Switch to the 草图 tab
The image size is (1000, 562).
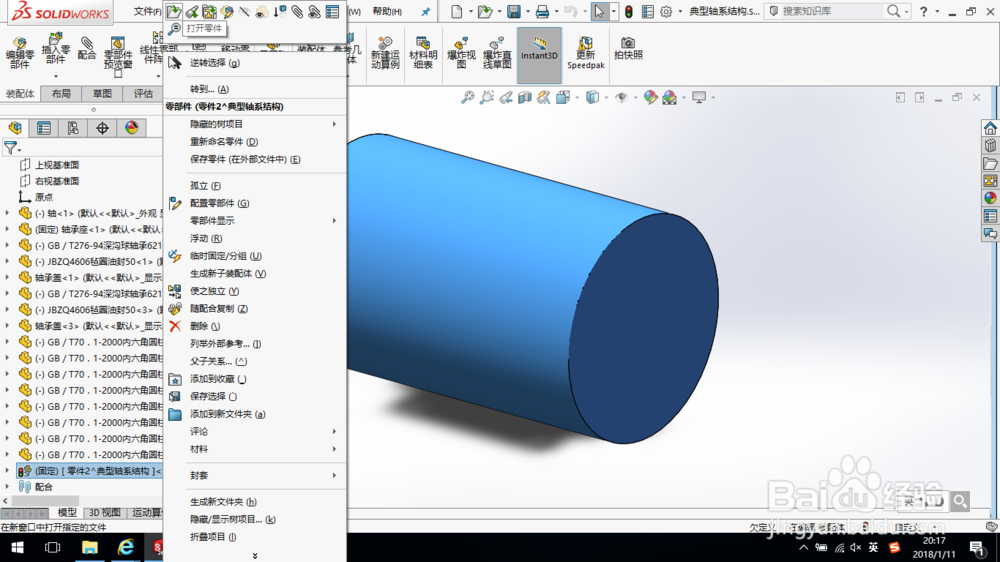(102, 94)
